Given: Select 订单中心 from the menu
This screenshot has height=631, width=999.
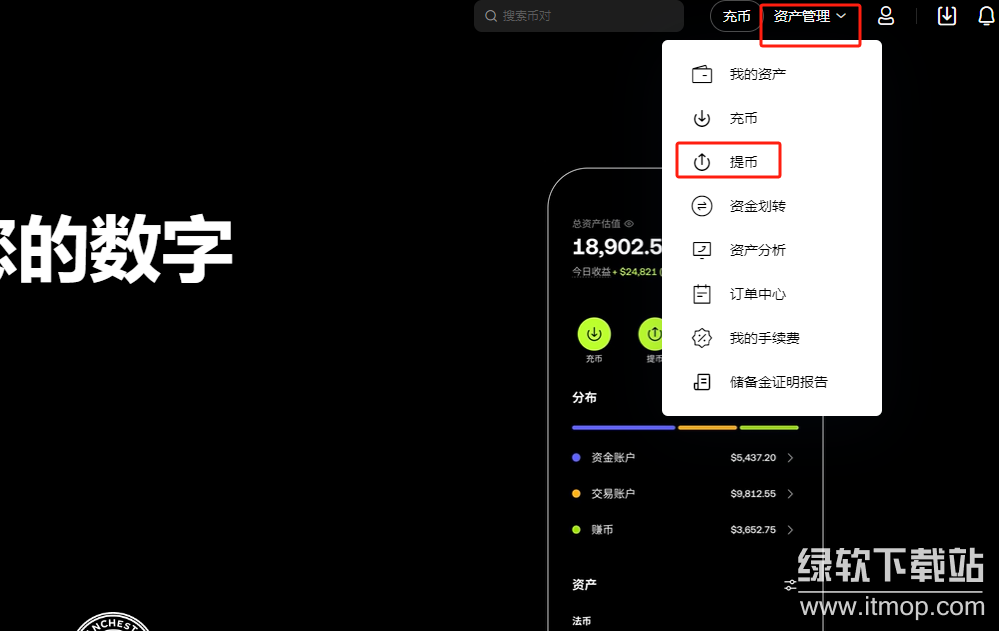Looking at the screenshot, I should point(757,294).
